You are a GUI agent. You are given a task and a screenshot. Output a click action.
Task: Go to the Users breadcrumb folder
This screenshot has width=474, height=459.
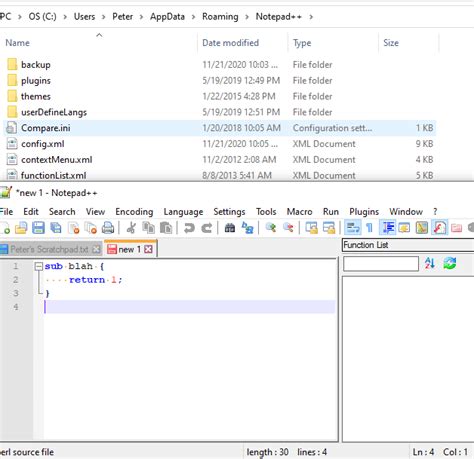84,17
